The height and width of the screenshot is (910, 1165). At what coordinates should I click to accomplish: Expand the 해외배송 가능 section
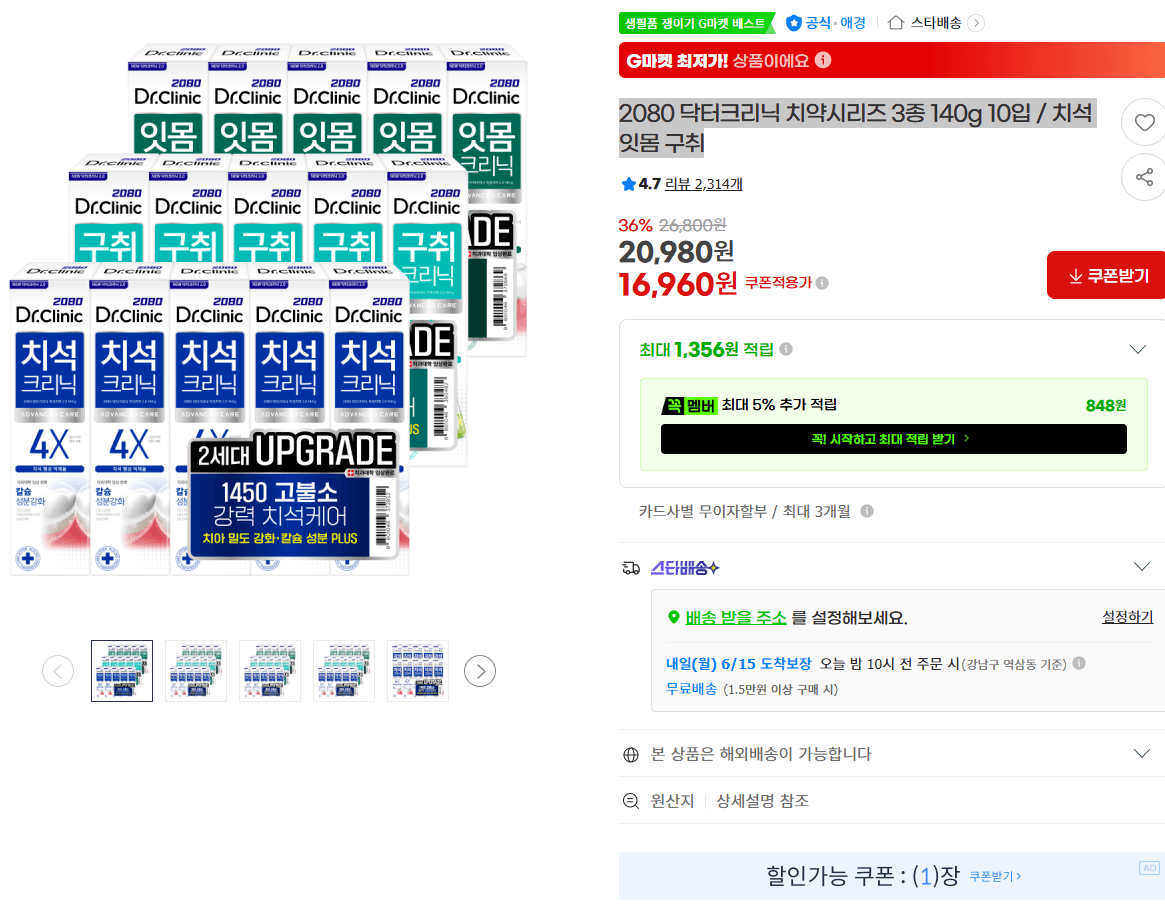(1142, 754)
